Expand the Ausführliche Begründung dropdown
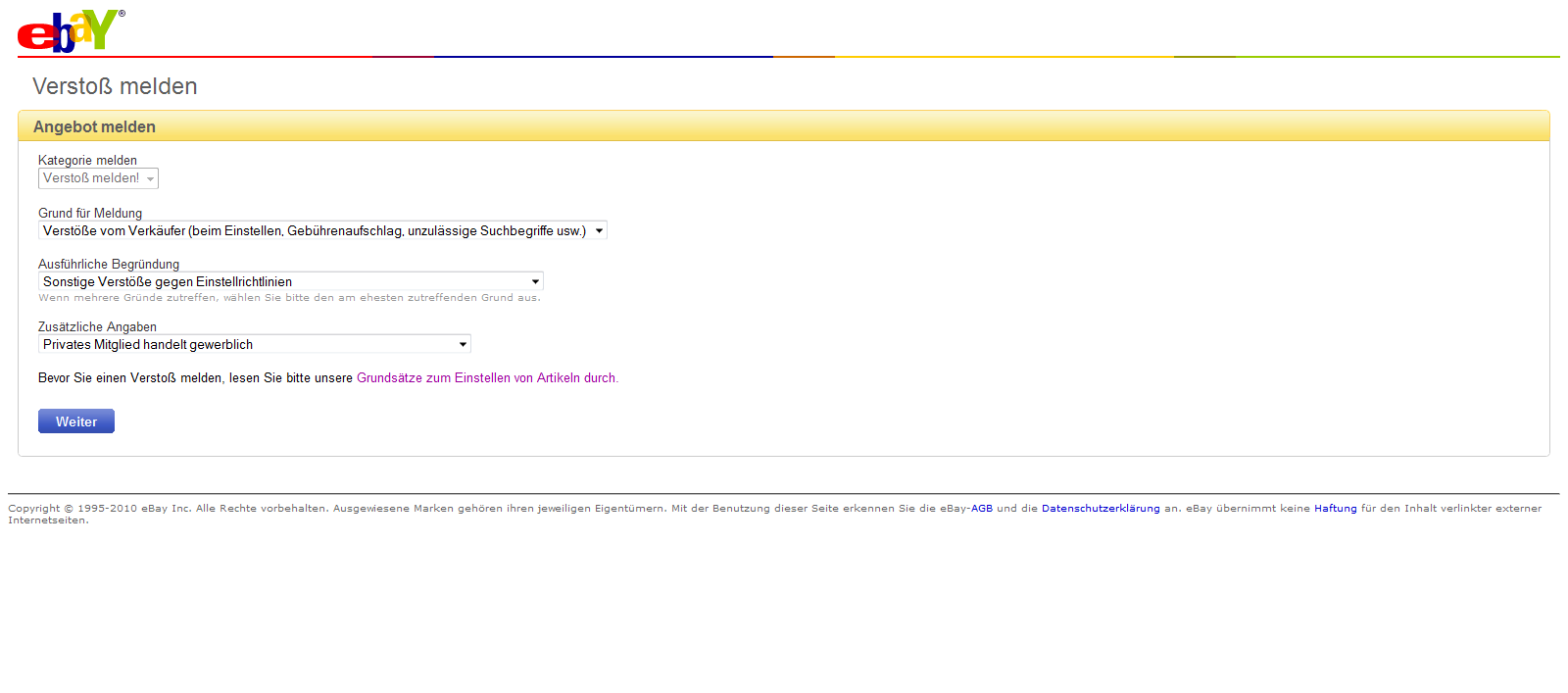1568x693 pixels. [x=290, y=281]
